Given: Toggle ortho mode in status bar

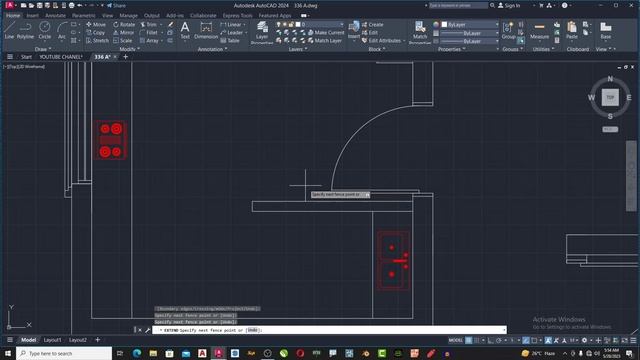Looking at the screenshot, I should pyautogui.click(x=490, y=340).
